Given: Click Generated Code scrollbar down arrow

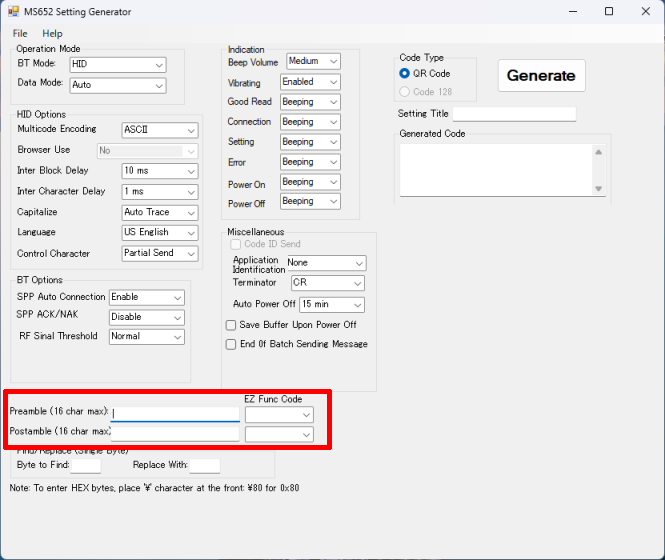Looking at the screenshot, I should click(x=598, y=188).
